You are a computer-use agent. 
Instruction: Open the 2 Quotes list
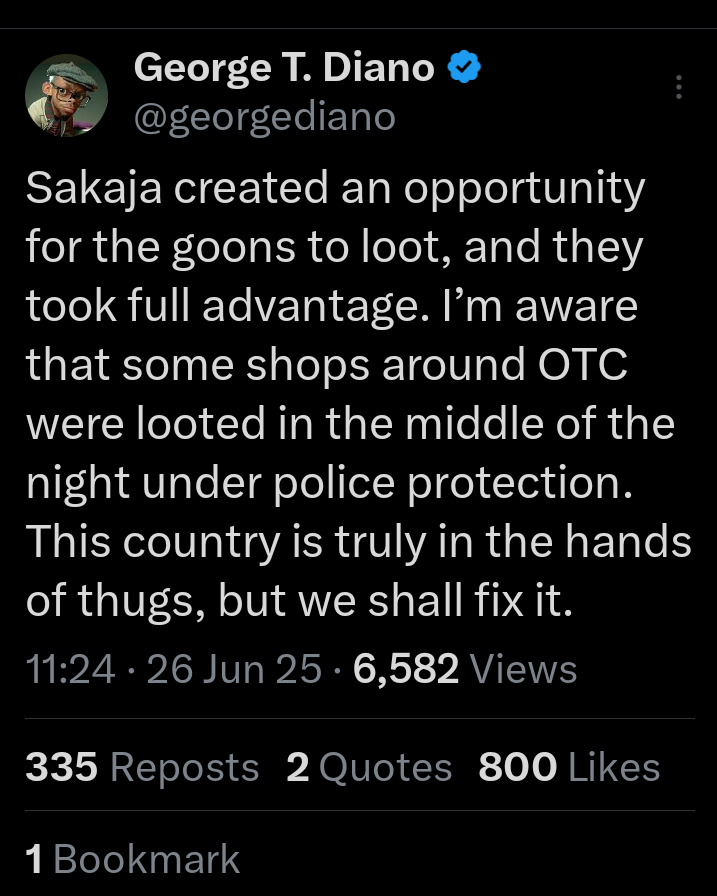369,767
